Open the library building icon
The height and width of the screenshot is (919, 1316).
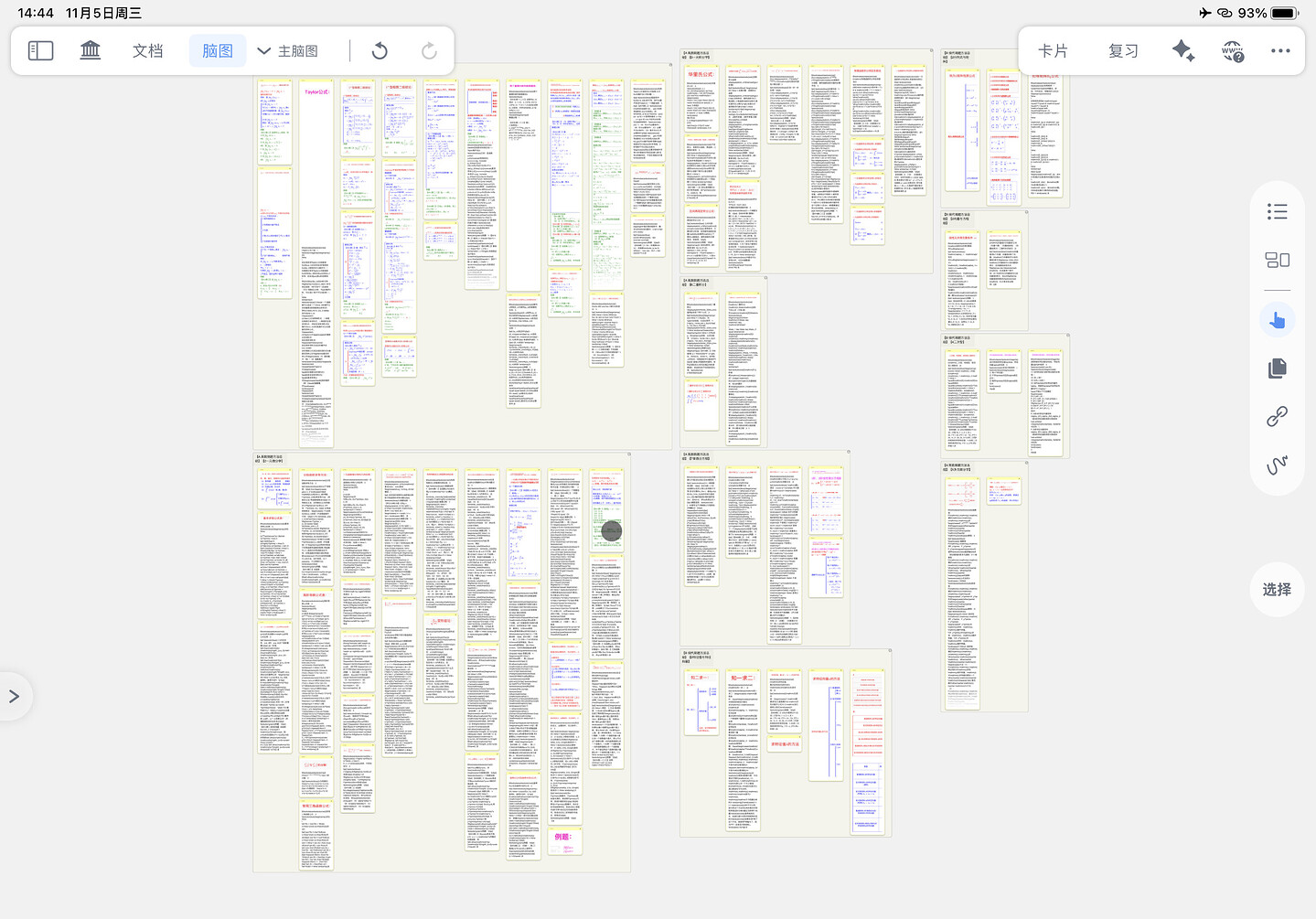coord(91,51)
